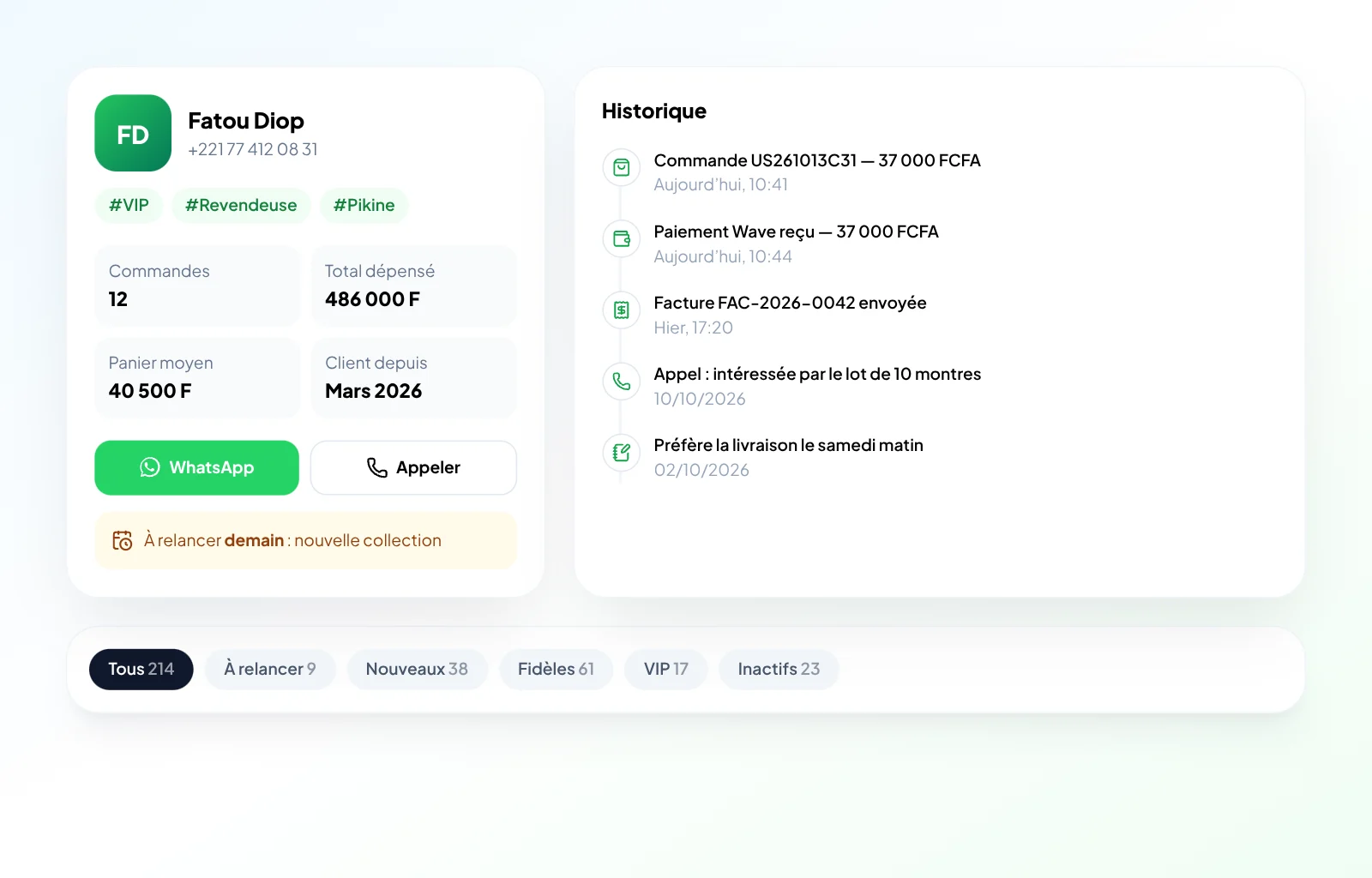Open the À relancer demain reminder banner
Image resolution: width=1372 pixels, height=878 pixels.
(x=305, y=540)
